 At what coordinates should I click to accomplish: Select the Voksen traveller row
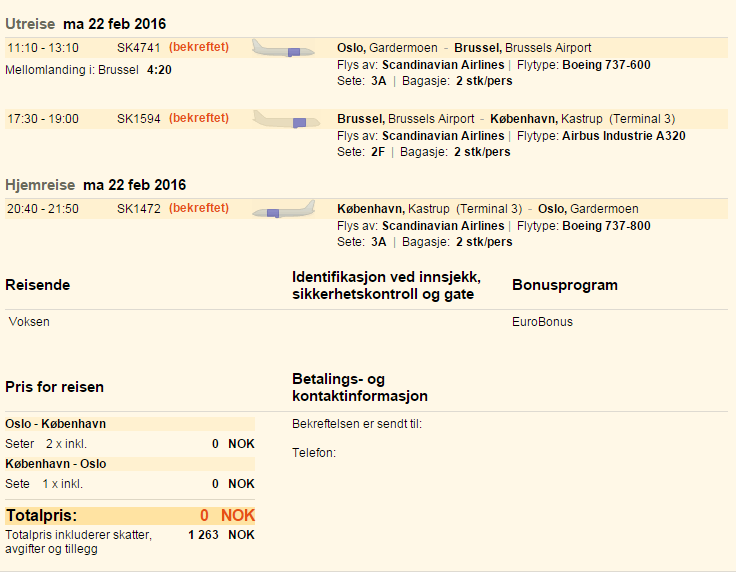29,322
